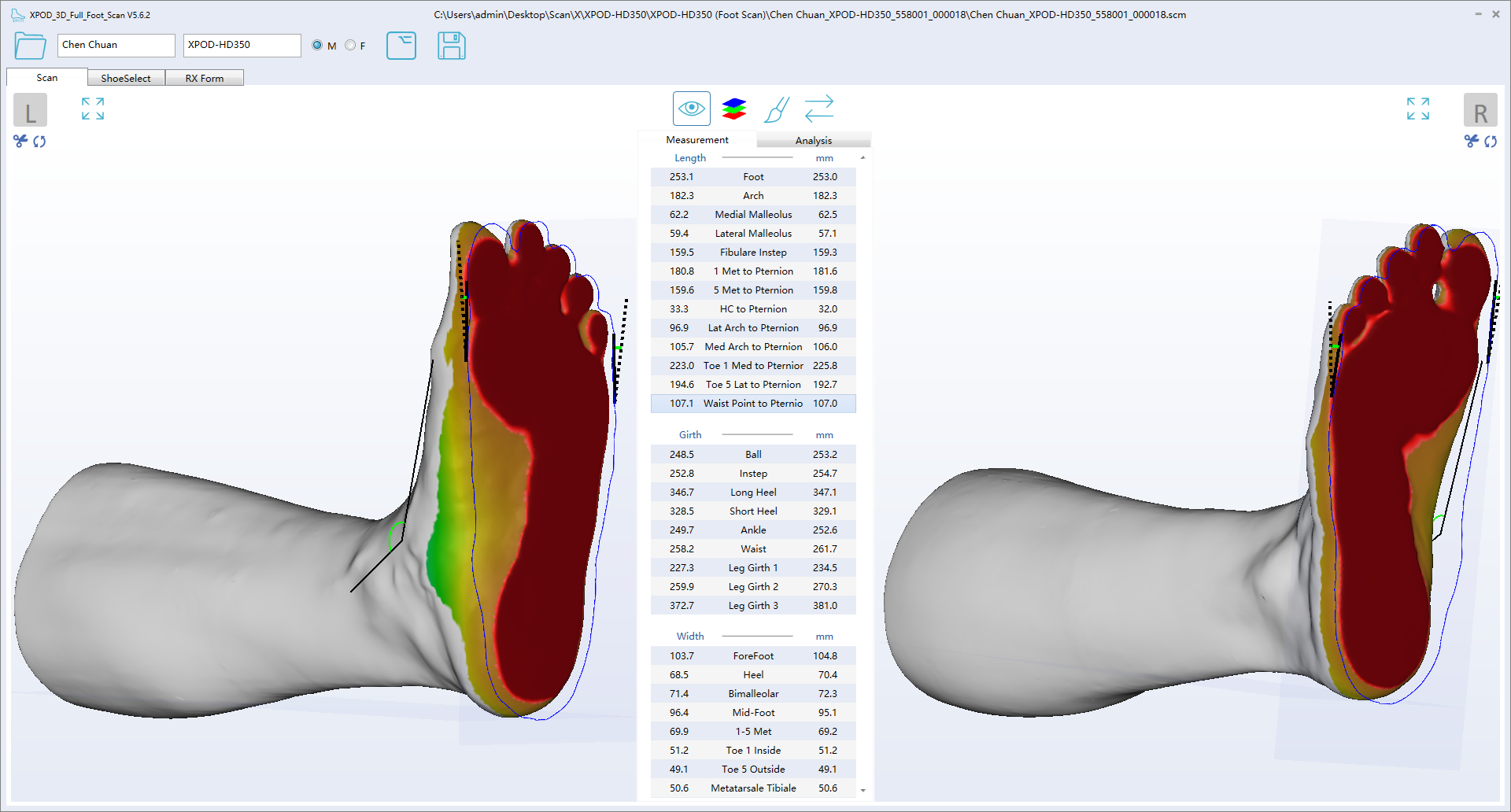Click the L left foot button
The height and width of the screenshot is (812, 1511).
(x=30, y=110)
